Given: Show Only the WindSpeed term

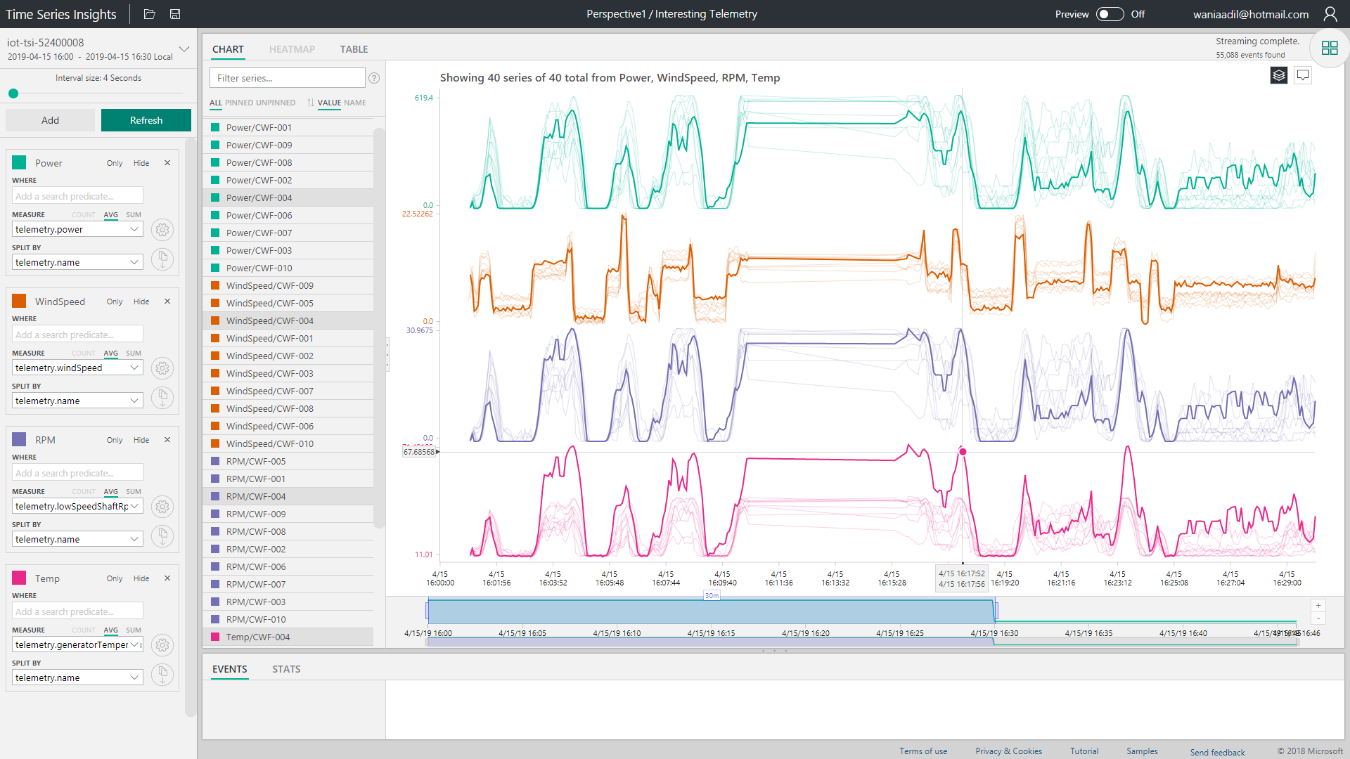Looking at the screenshot, I should (115, 301).
